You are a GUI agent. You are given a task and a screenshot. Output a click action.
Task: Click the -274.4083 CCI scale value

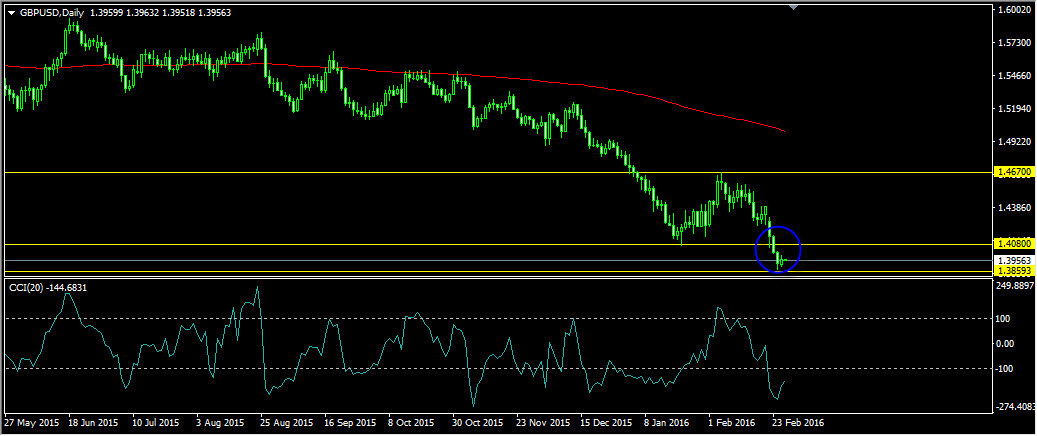(1015, 407)
